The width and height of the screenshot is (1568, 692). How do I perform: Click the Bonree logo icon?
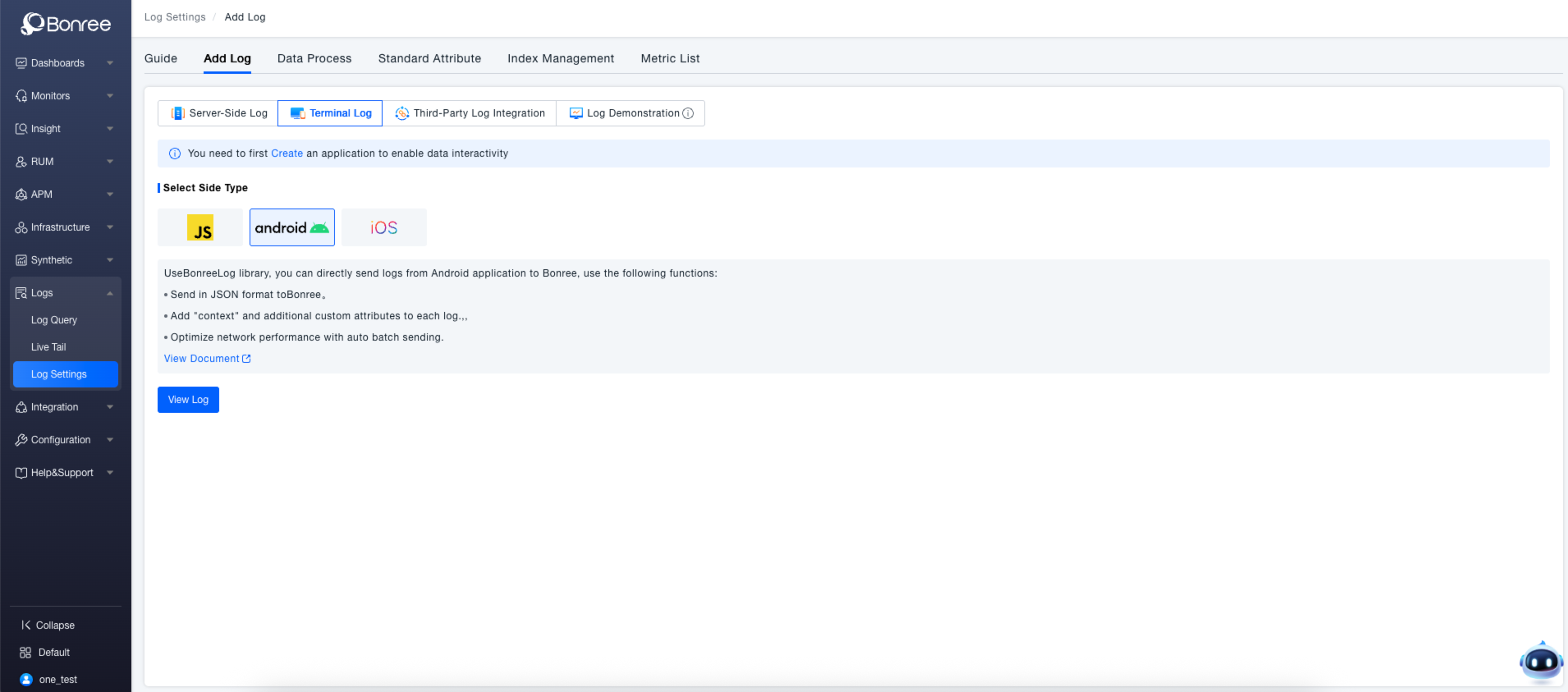coord(33,24)
